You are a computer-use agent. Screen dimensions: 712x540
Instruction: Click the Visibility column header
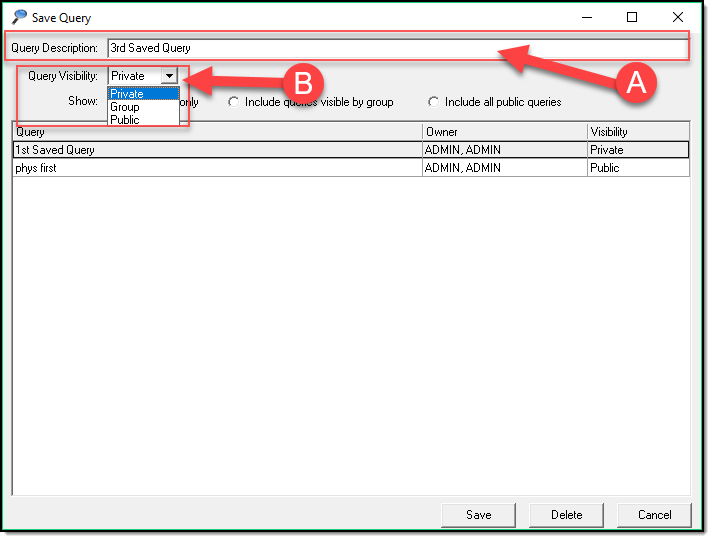tap(637, 132)
